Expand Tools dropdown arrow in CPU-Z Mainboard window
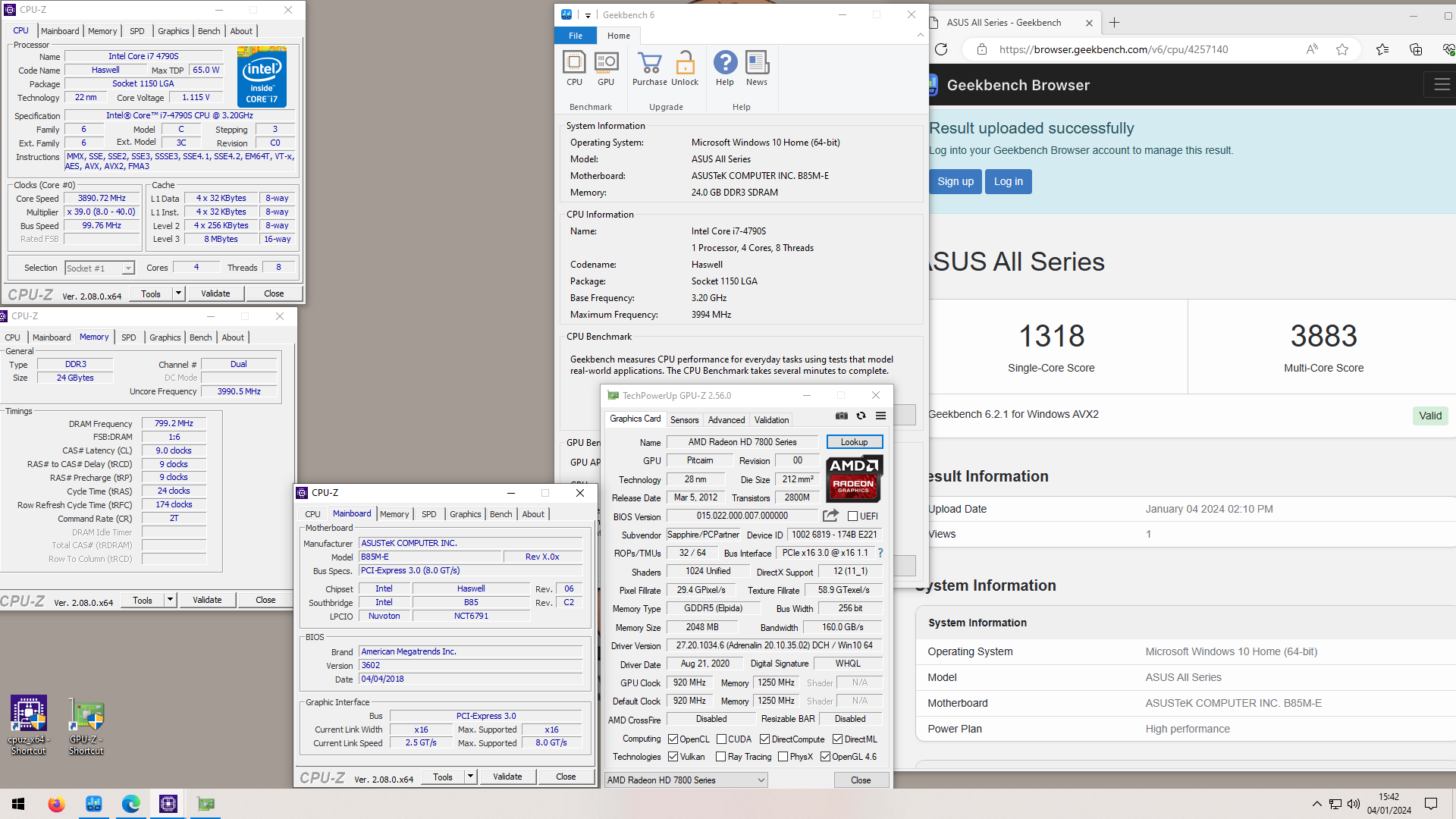This screenshot has width=1456, height=819. coord(470,777)
